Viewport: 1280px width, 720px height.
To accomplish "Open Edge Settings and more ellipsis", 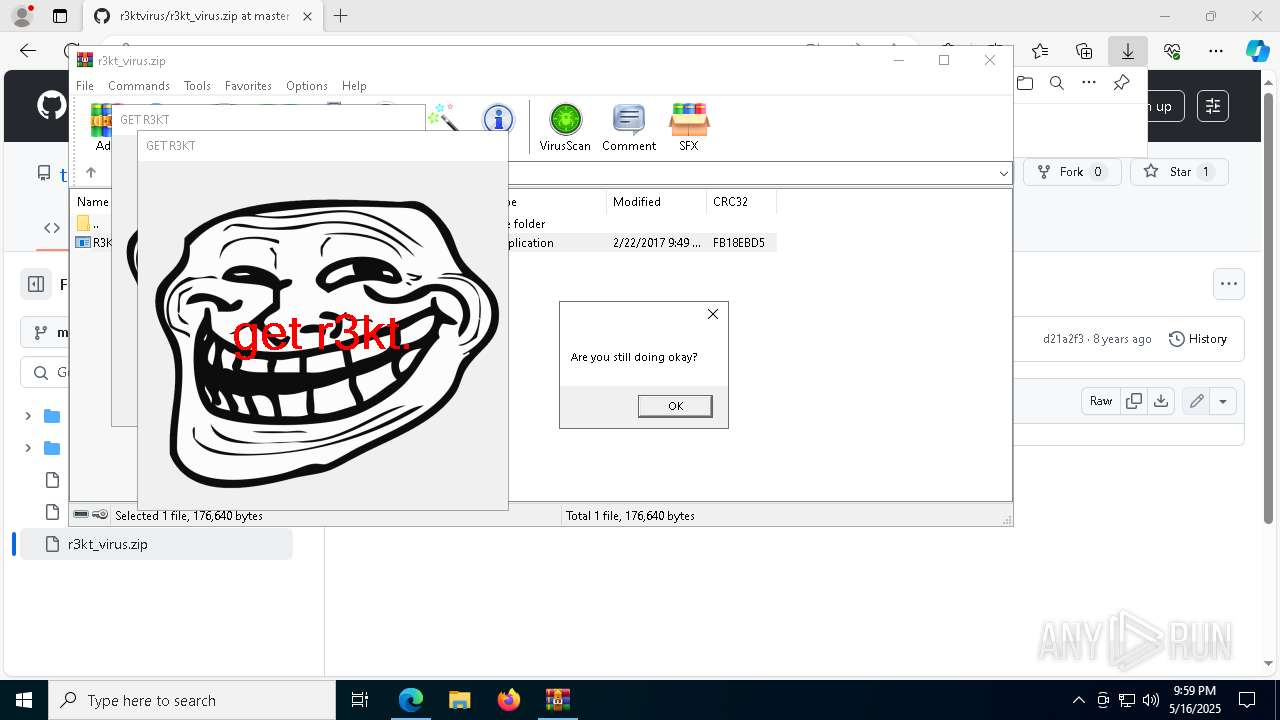I will pos(1216,51).
